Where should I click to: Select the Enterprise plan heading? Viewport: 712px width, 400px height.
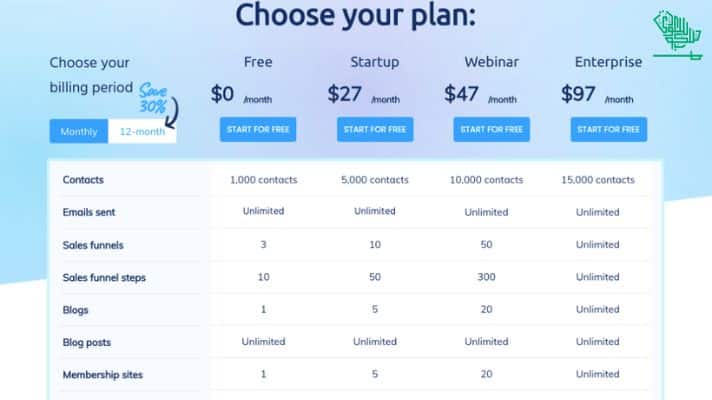(608, 62)
